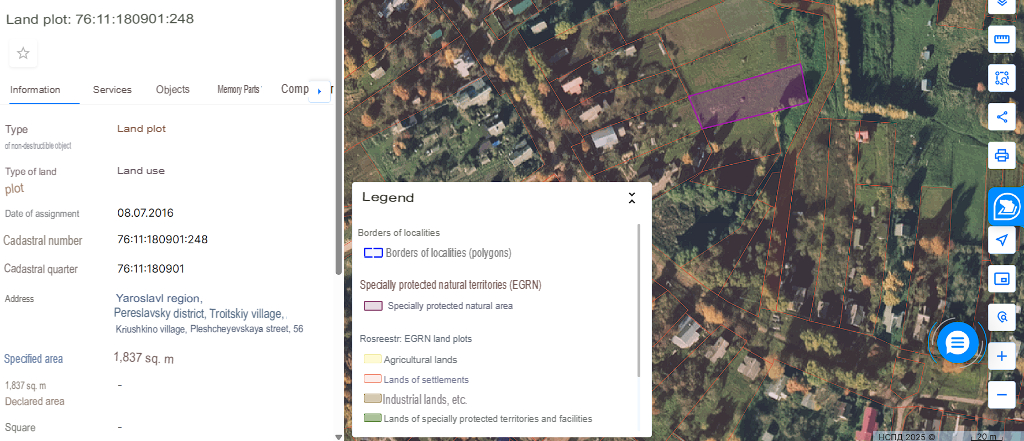Open the overview mini-map tool
Screen dimensions: 1024x441
1001,279
